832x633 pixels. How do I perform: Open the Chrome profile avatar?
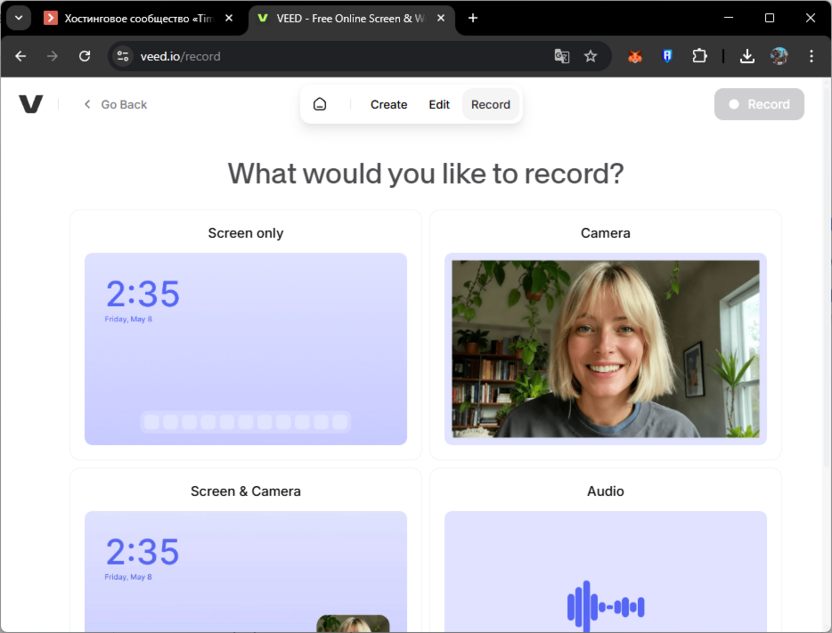click(x=779, y=56)
